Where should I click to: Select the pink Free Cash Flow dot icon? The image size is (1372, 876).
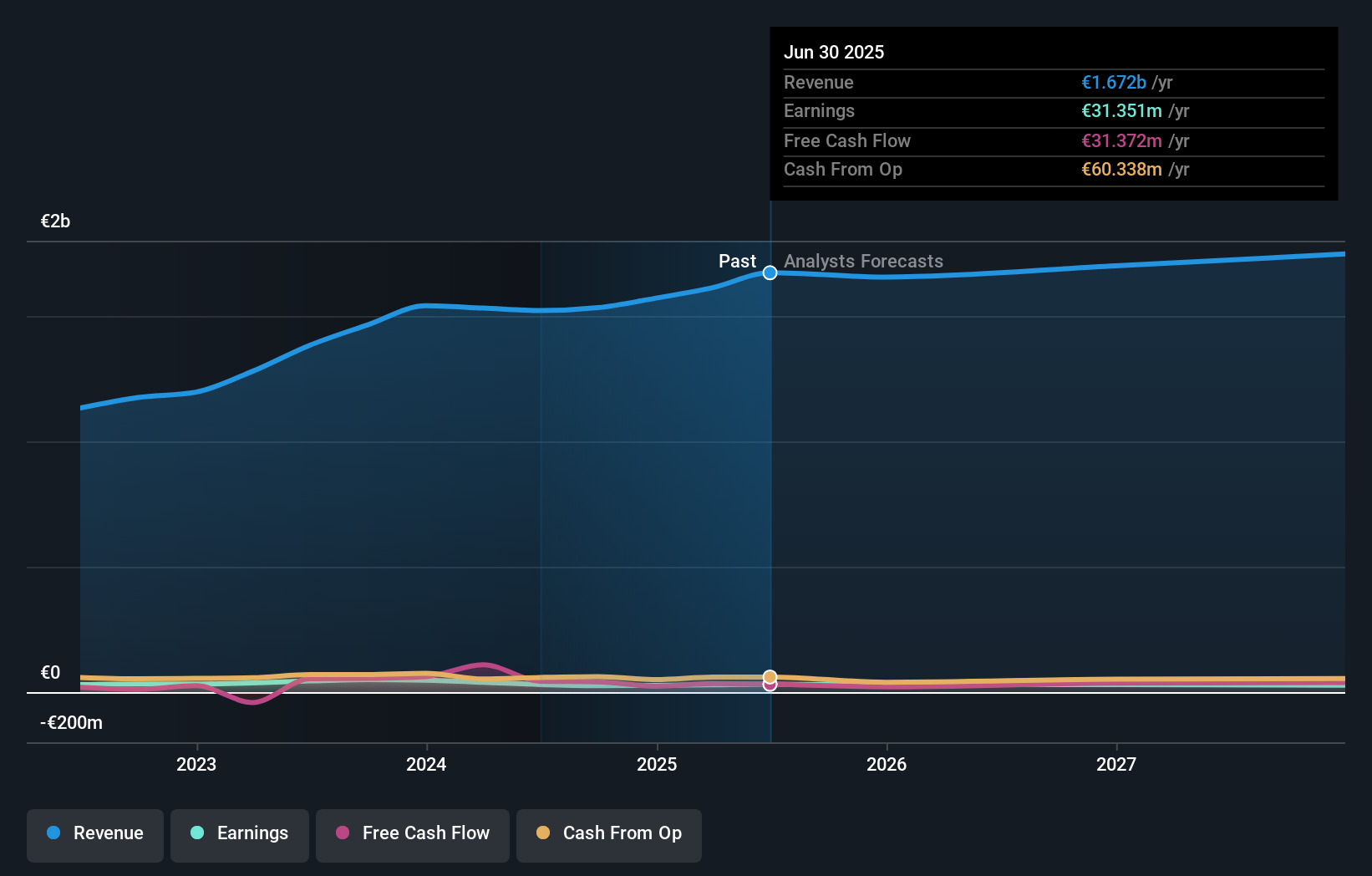(343, 833)
